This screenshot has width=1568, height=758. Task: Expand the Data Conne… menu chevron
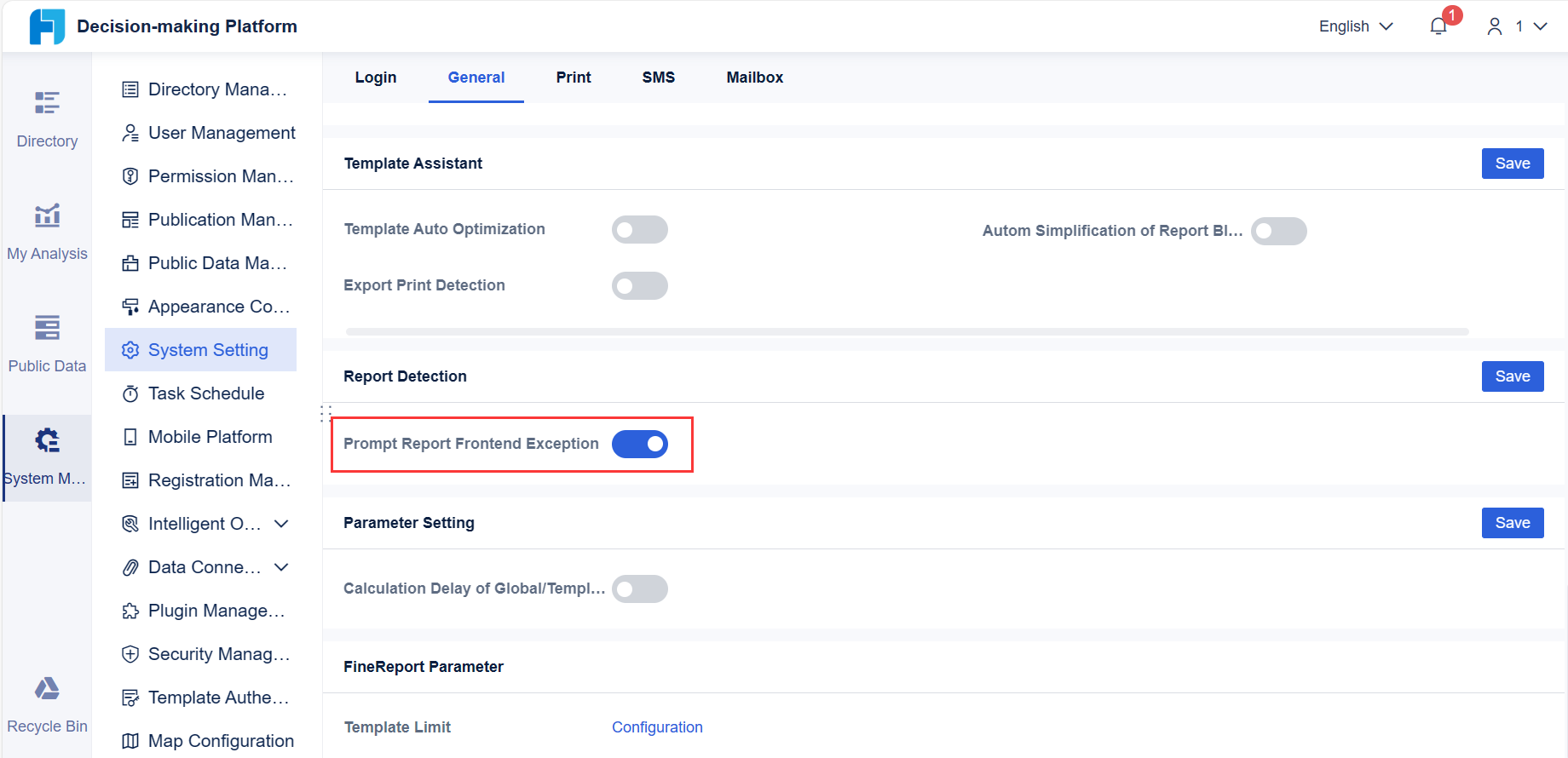pos(281,567)
